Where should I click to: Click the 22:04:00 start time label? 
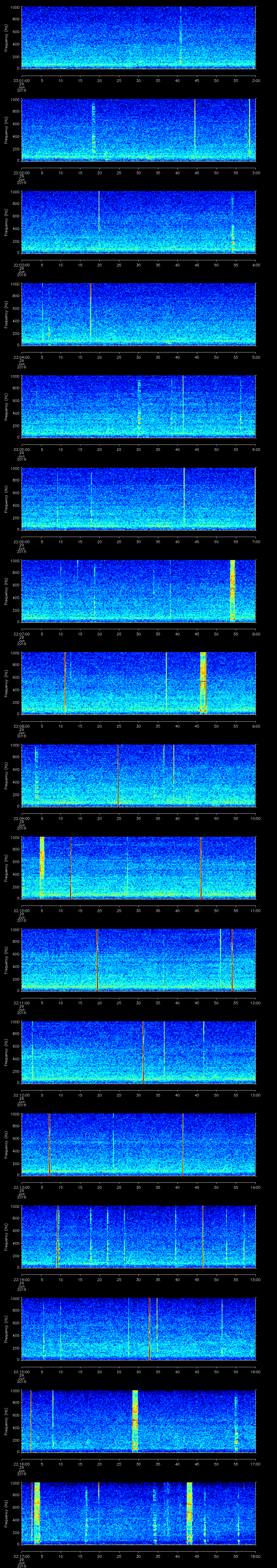tap(21, 357)
